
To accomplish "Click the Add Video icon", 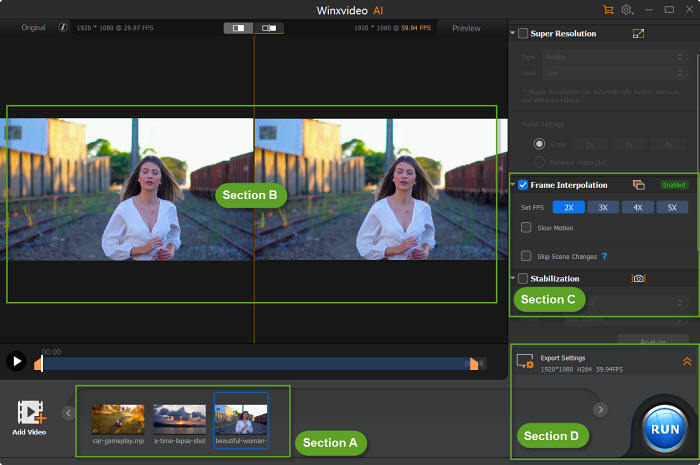I will (x=29, y=412).
